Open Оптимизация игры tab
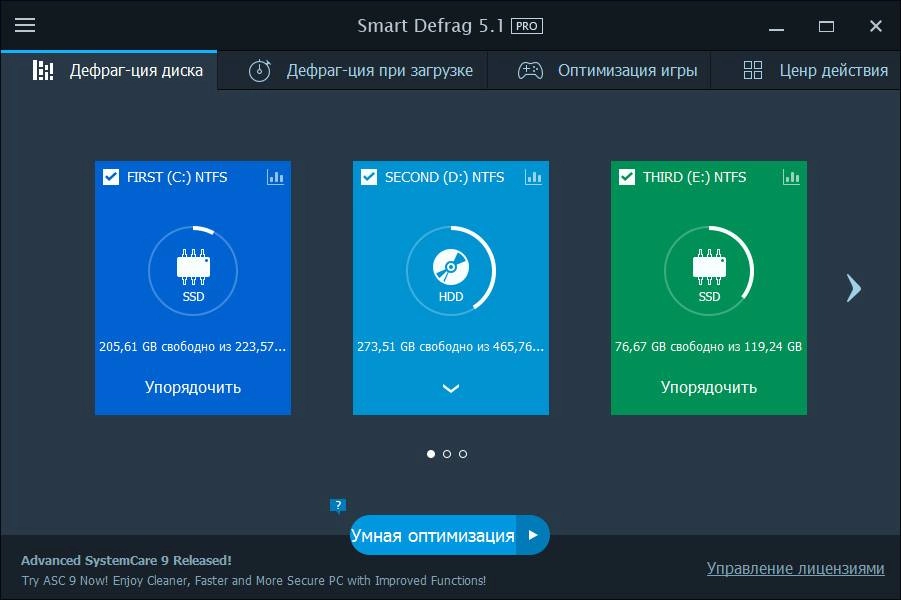The image size is (901, 600). click(599, 70)
